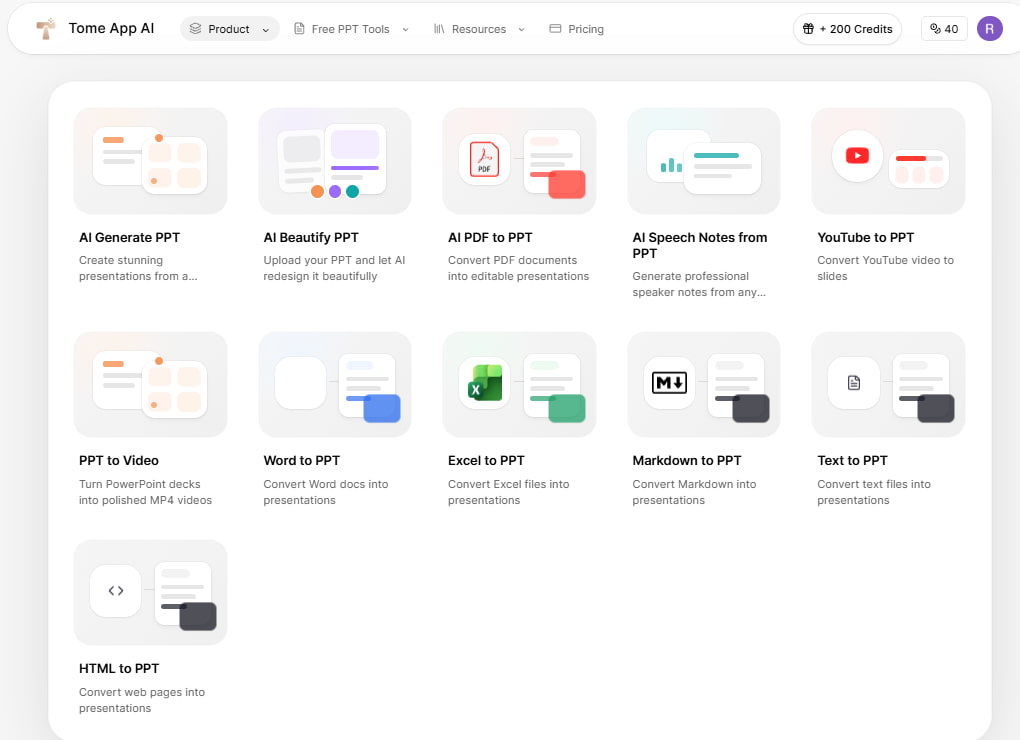Open the AI PDF to PPT title

pos(490,237)
